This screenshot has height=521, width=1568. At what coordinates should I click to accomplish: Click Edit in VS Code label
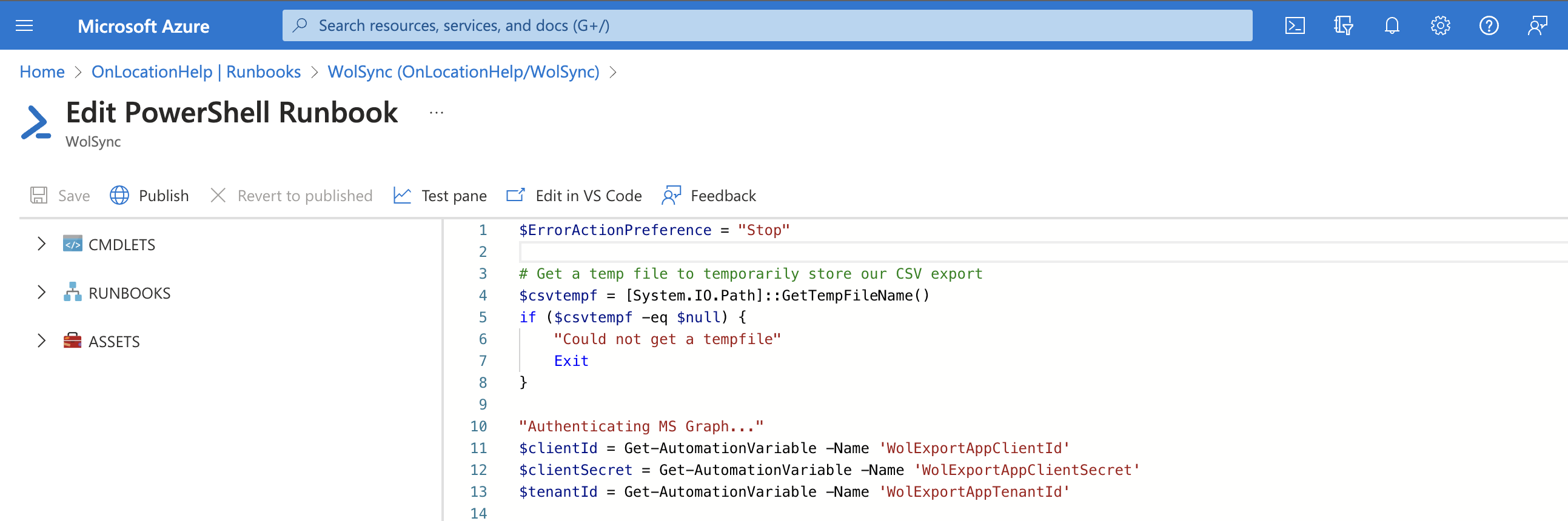[x=589, y=196]
